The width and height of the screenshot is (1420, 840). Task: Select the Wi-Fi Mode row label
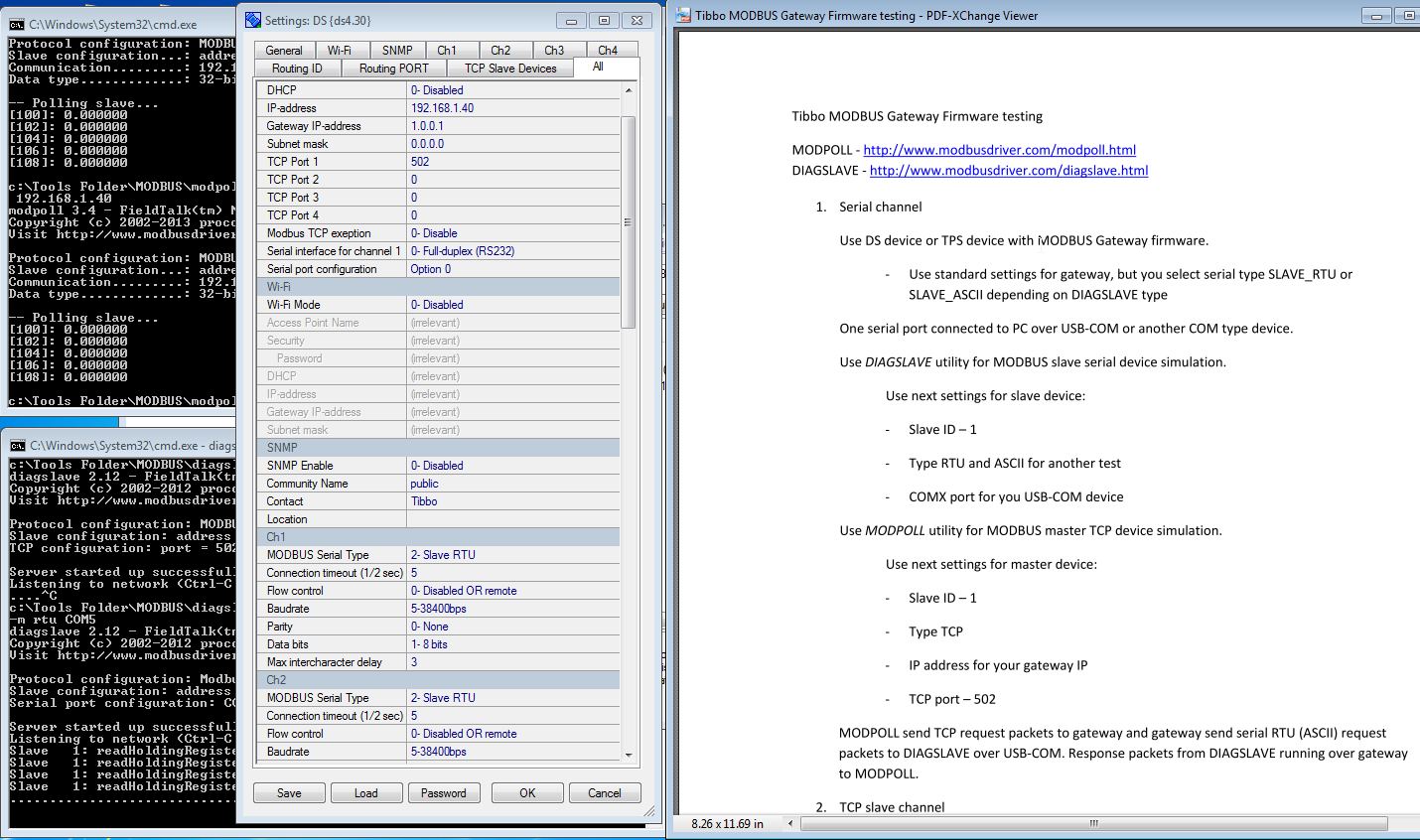pyautogui.click(x=293, y=305)
